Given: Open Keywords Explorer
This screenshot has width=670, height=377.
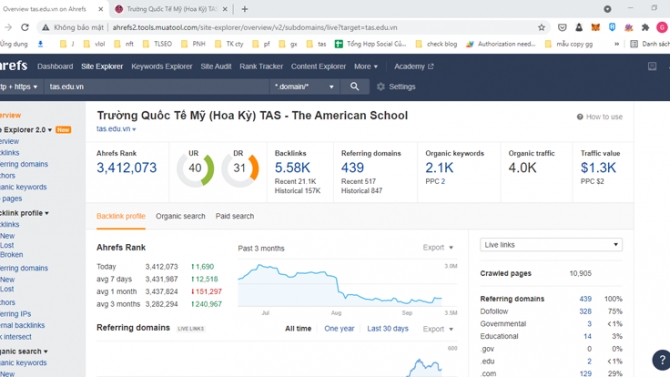Looking at the screenshot, I should (162, 66).
